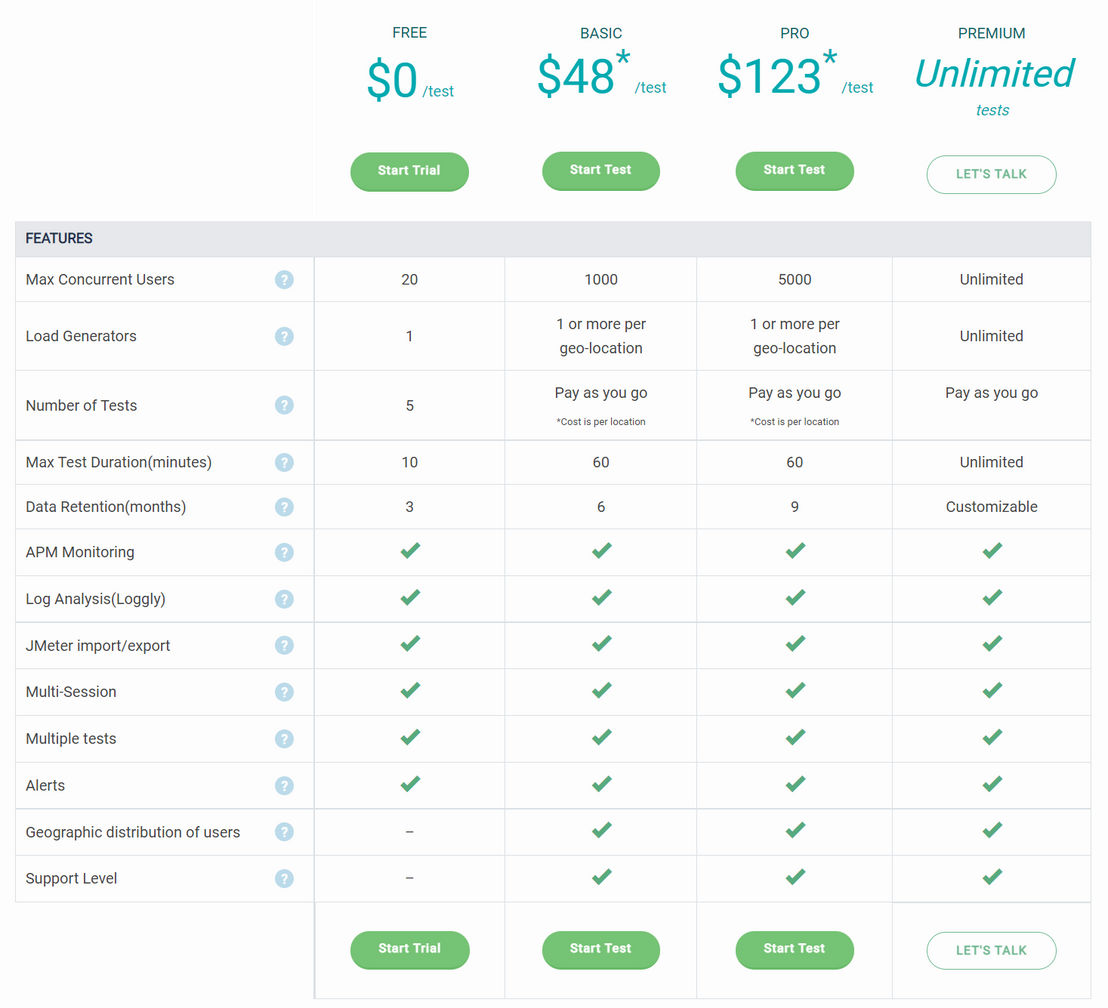Screen dimensions: 1108x1008
Task: Click top Start Test for PRO plan
Action: (794, 170)
